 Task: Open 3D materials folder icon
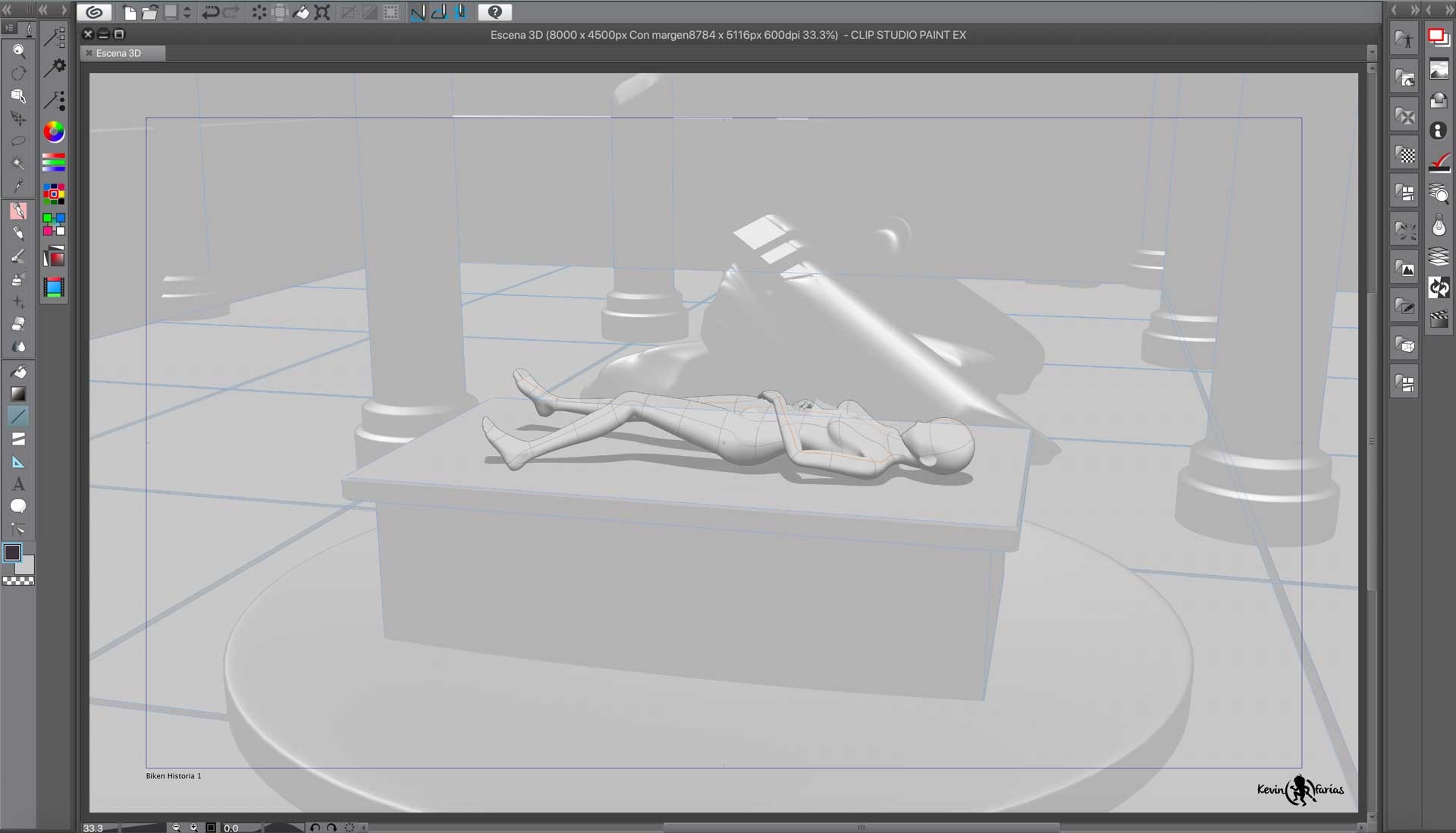1404,345
